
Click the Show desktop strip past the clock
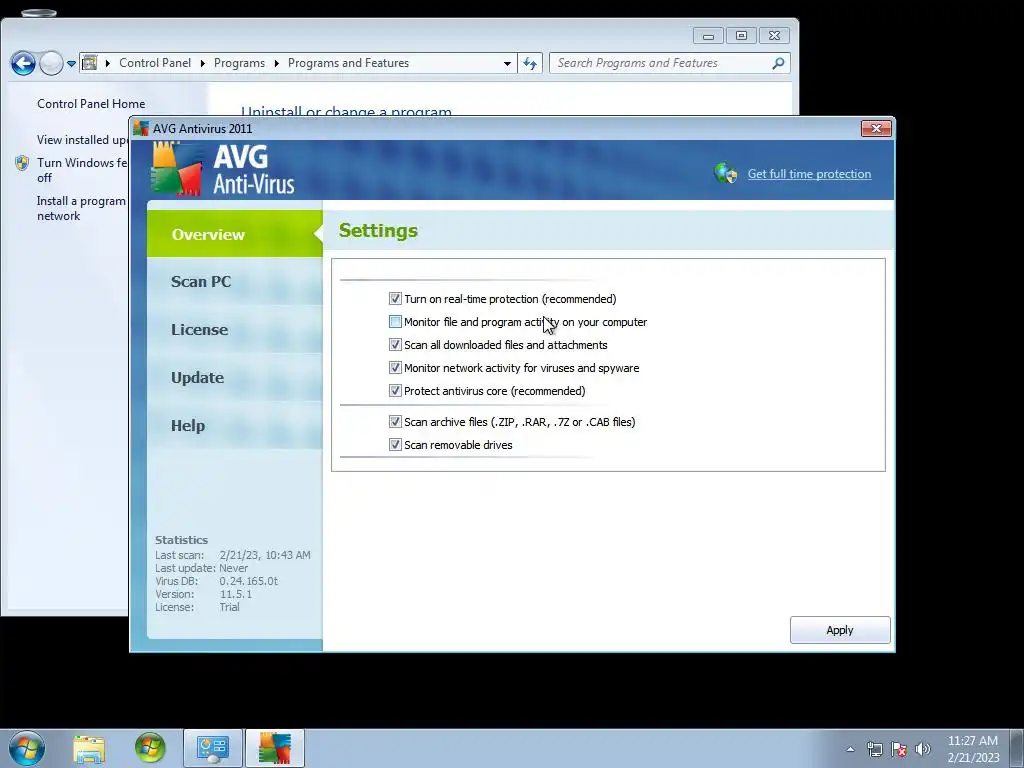1019,748
